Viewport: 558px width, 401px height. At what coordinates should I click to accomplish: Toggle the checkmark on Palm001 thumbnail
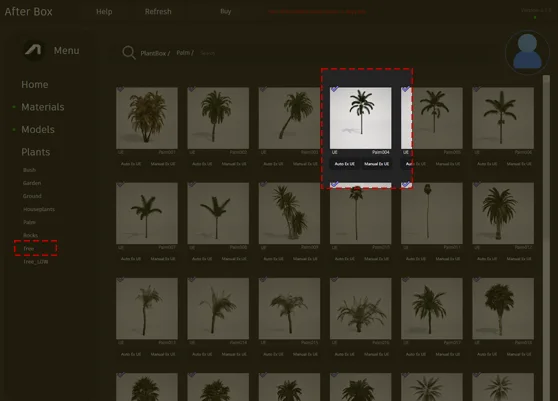coord(120,89)
